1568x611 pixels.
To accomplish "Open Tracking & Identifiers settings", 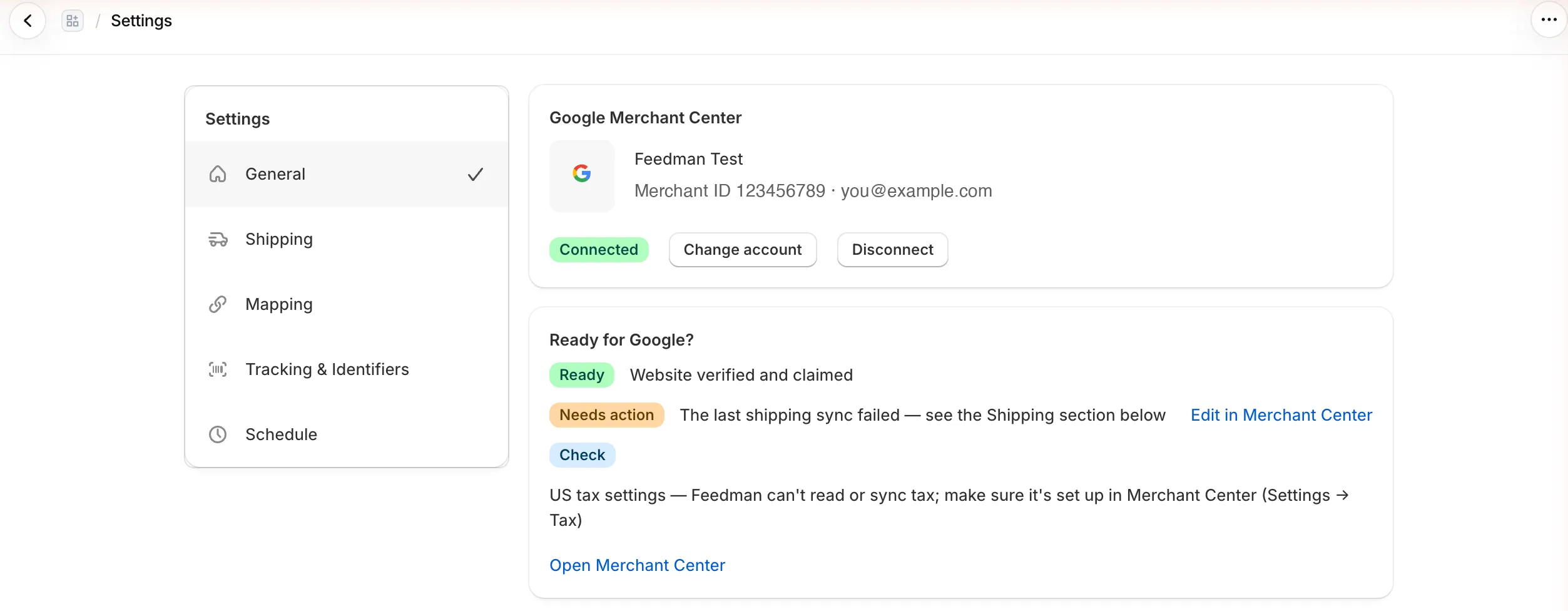I will [347, 369].
